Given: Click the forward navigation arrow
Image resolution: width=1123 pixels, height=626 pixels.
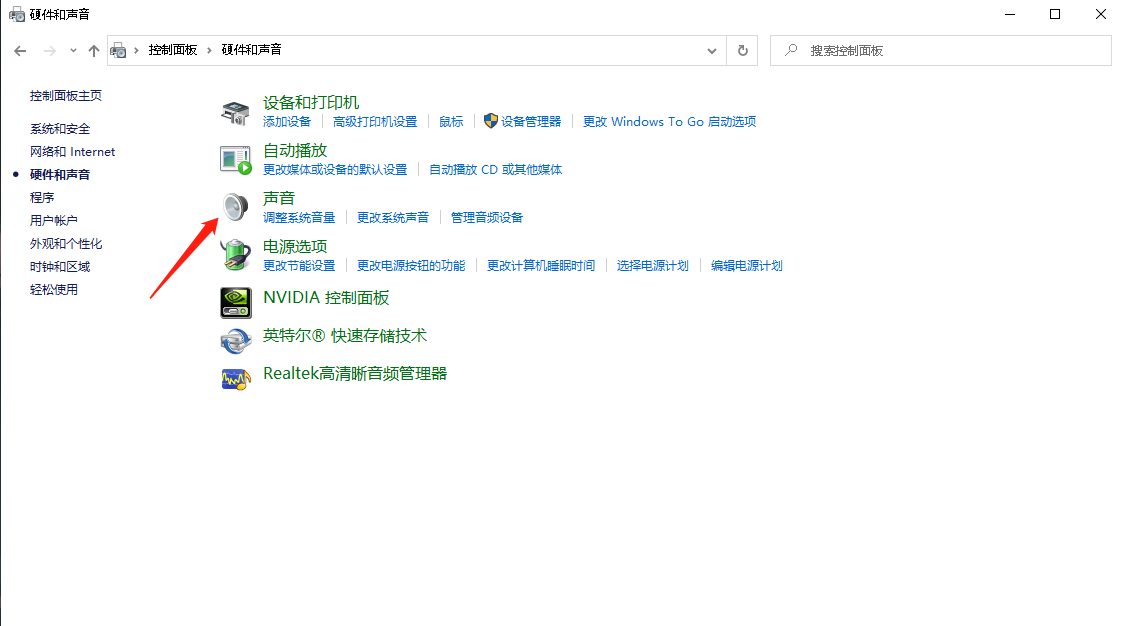Looking at the screenshot, I should pos(49,51).
